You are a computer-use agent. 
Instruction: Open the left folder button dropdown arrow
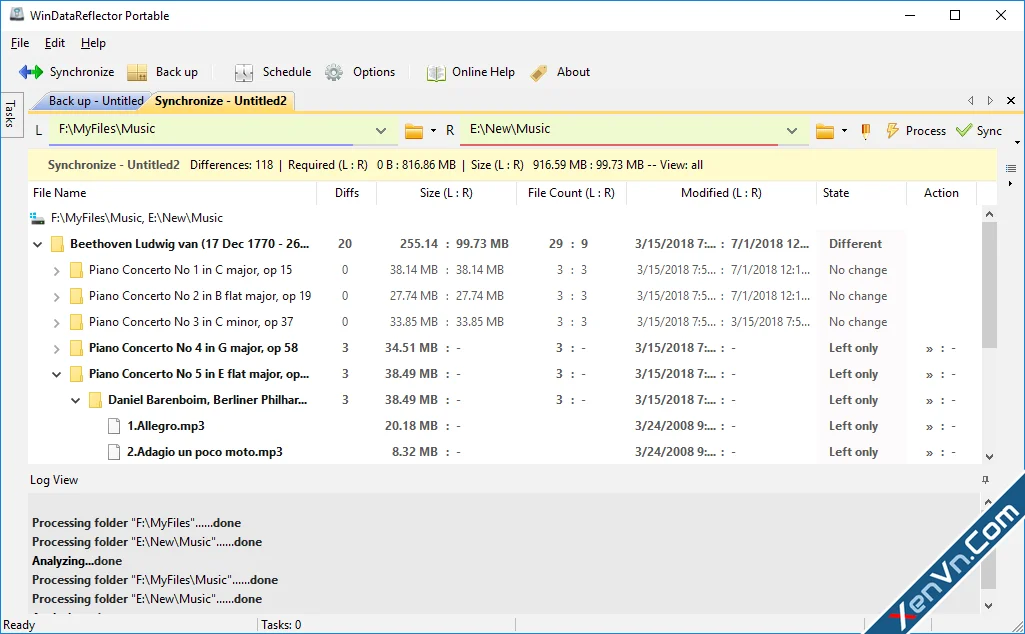(433, 131)
